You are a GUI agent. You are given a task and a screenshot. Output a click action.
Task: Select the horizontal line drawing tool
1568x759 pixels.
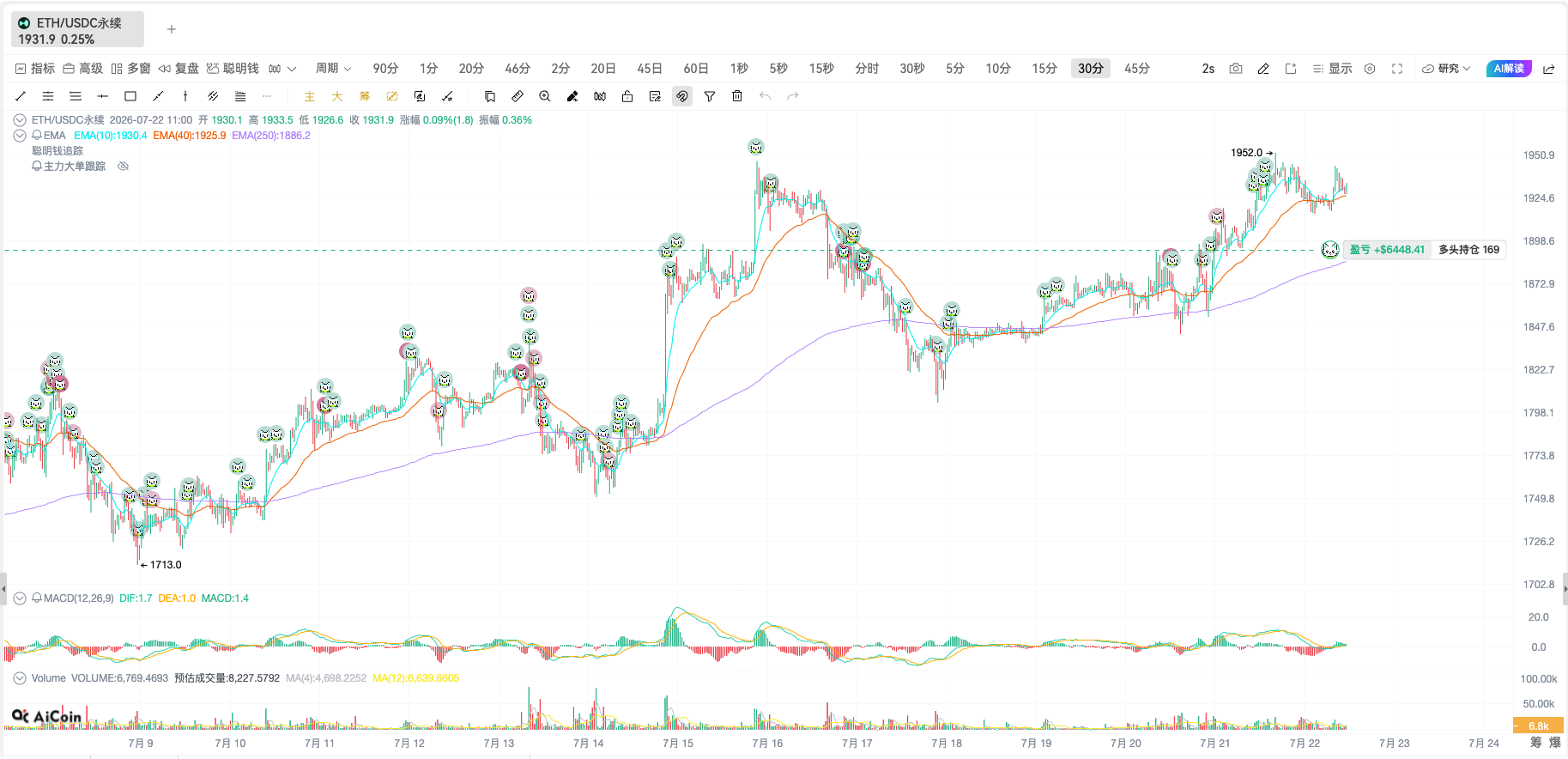coord(103,96)
